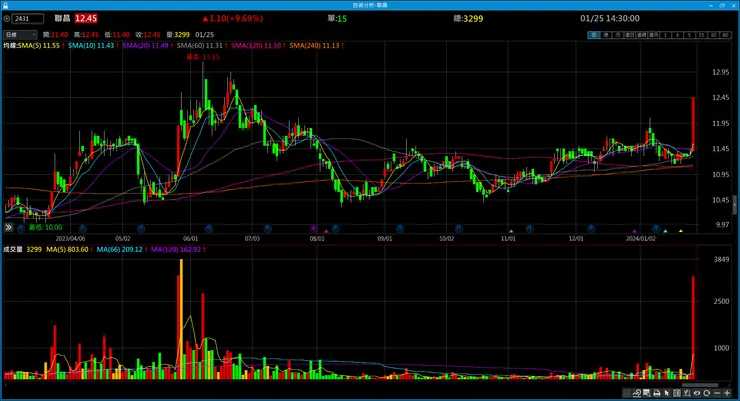
Task: Select the daily (日) period button
Action: pos(594,35)
